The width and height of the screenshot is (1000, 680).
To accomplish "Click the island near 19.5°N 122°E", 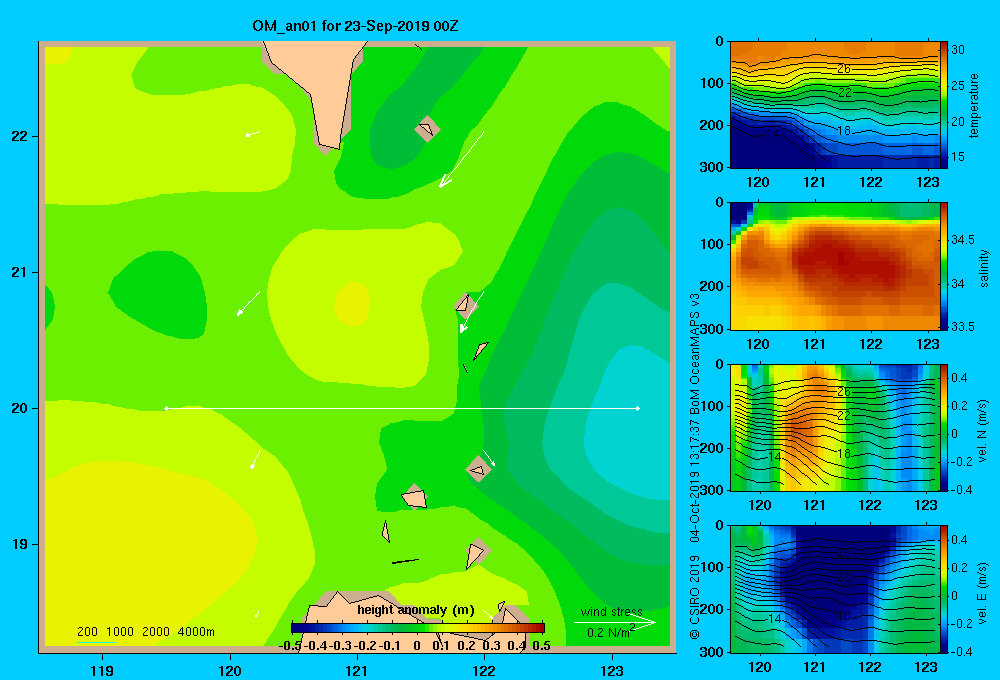I will pos(478,469).
